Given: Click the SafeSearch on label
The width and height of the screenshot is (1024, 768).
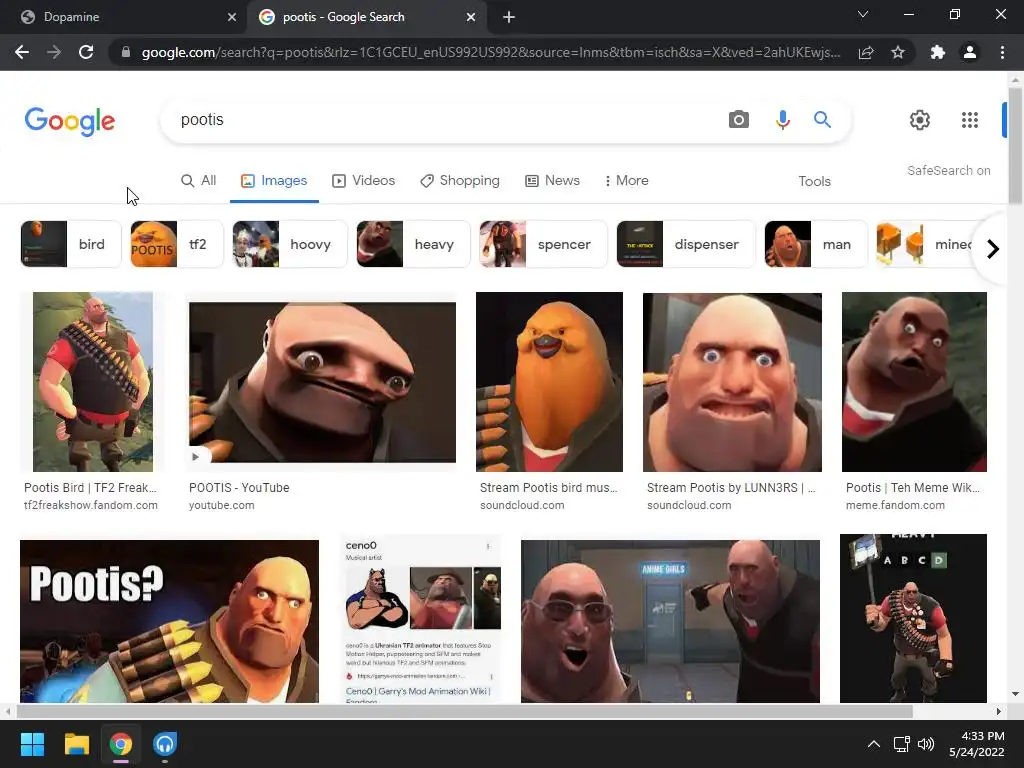Looking at the screenshot, I should [948, 170].
